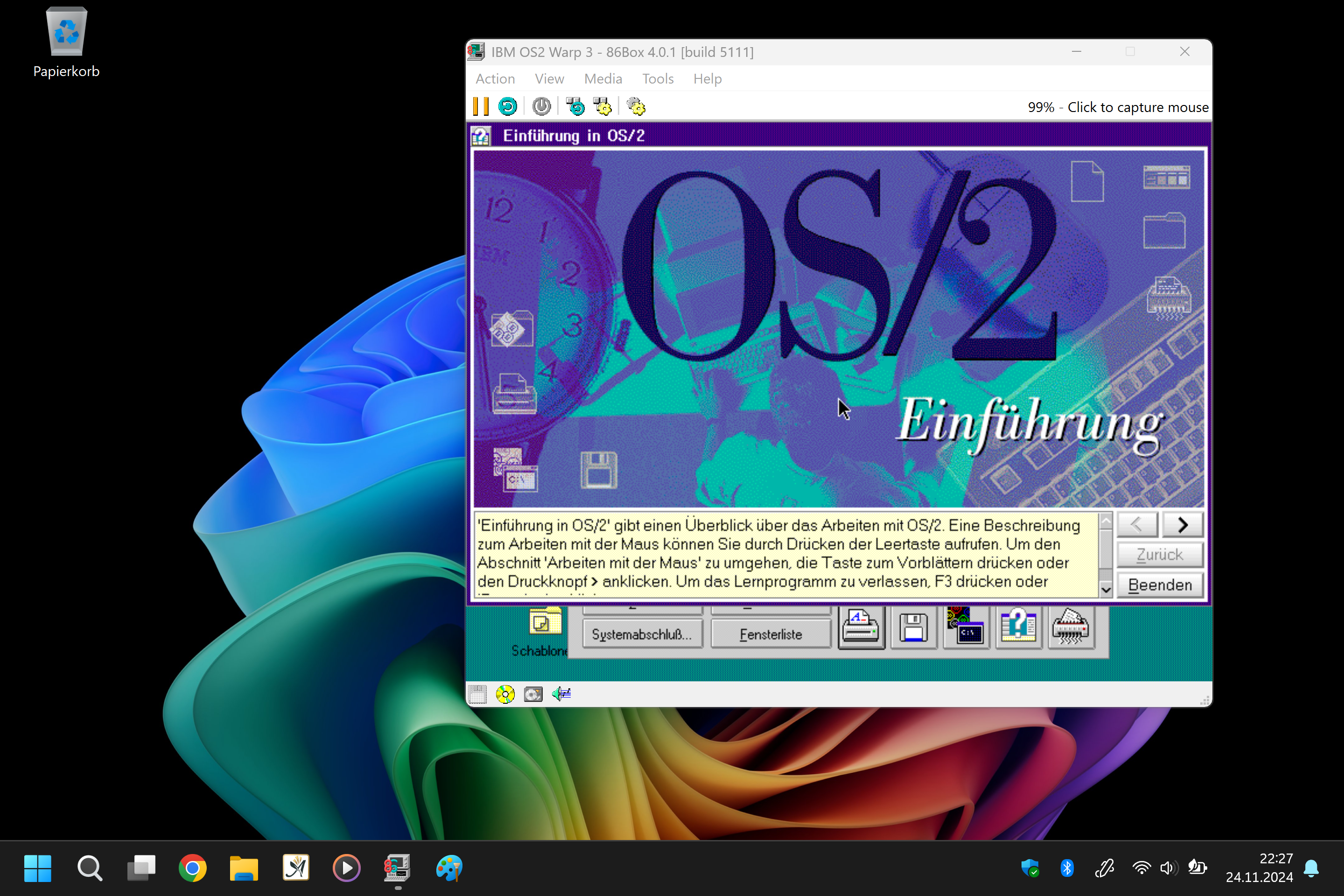Open the View menu
The height and width of the screenshot is (896, 1344).
549,79
